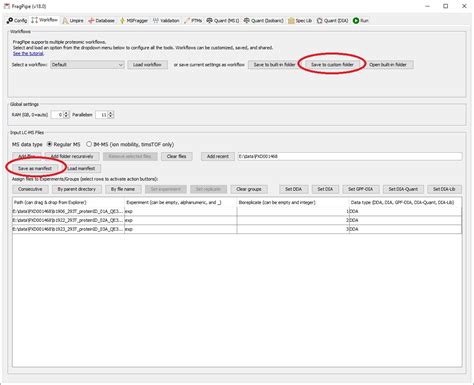Follow the 'See the tutorial' link

coord(28,53)
